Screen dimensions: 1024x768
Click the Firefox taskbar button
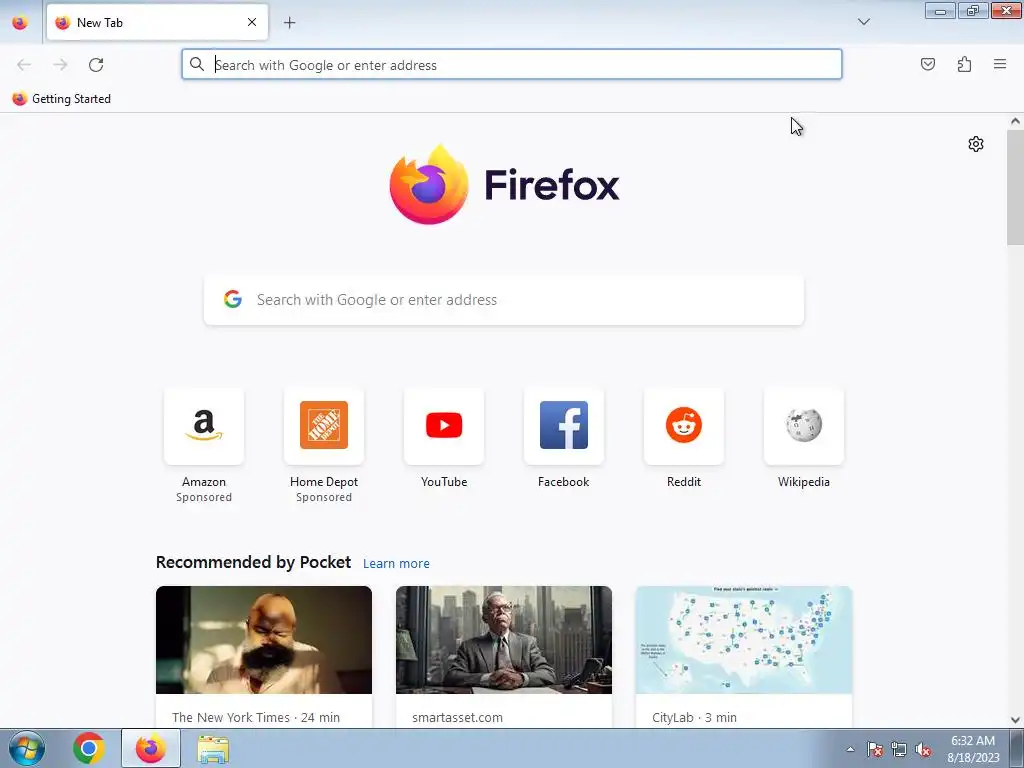(151, 748)
